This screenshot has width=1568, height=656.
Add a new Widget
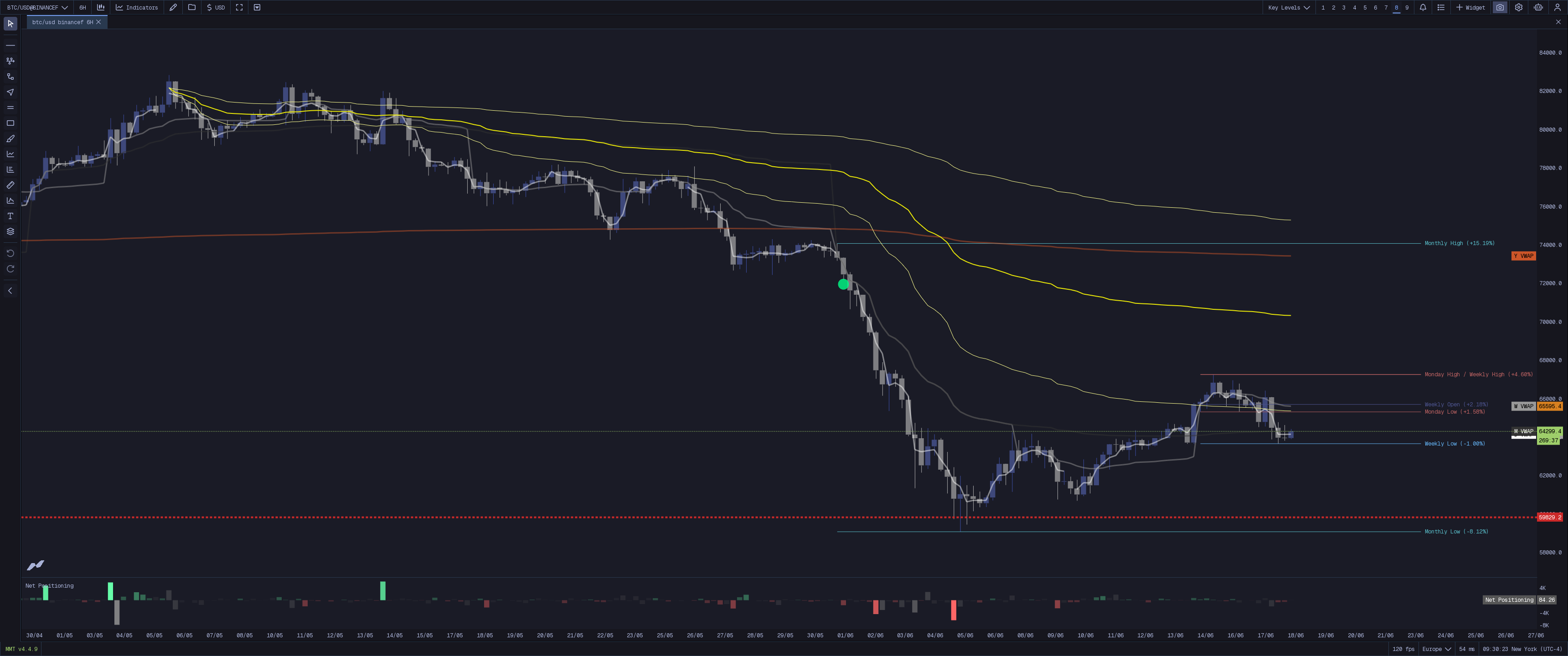point(1470,7)
